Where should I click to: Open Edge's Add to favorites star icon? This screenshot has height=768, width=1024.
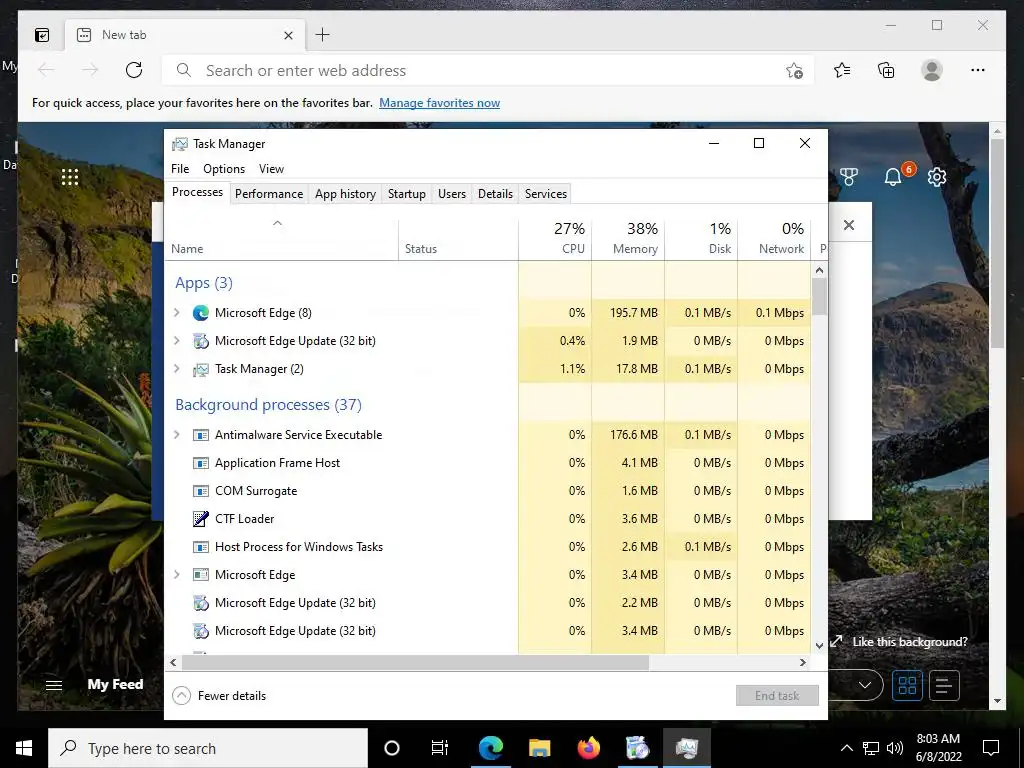point(794,71)
